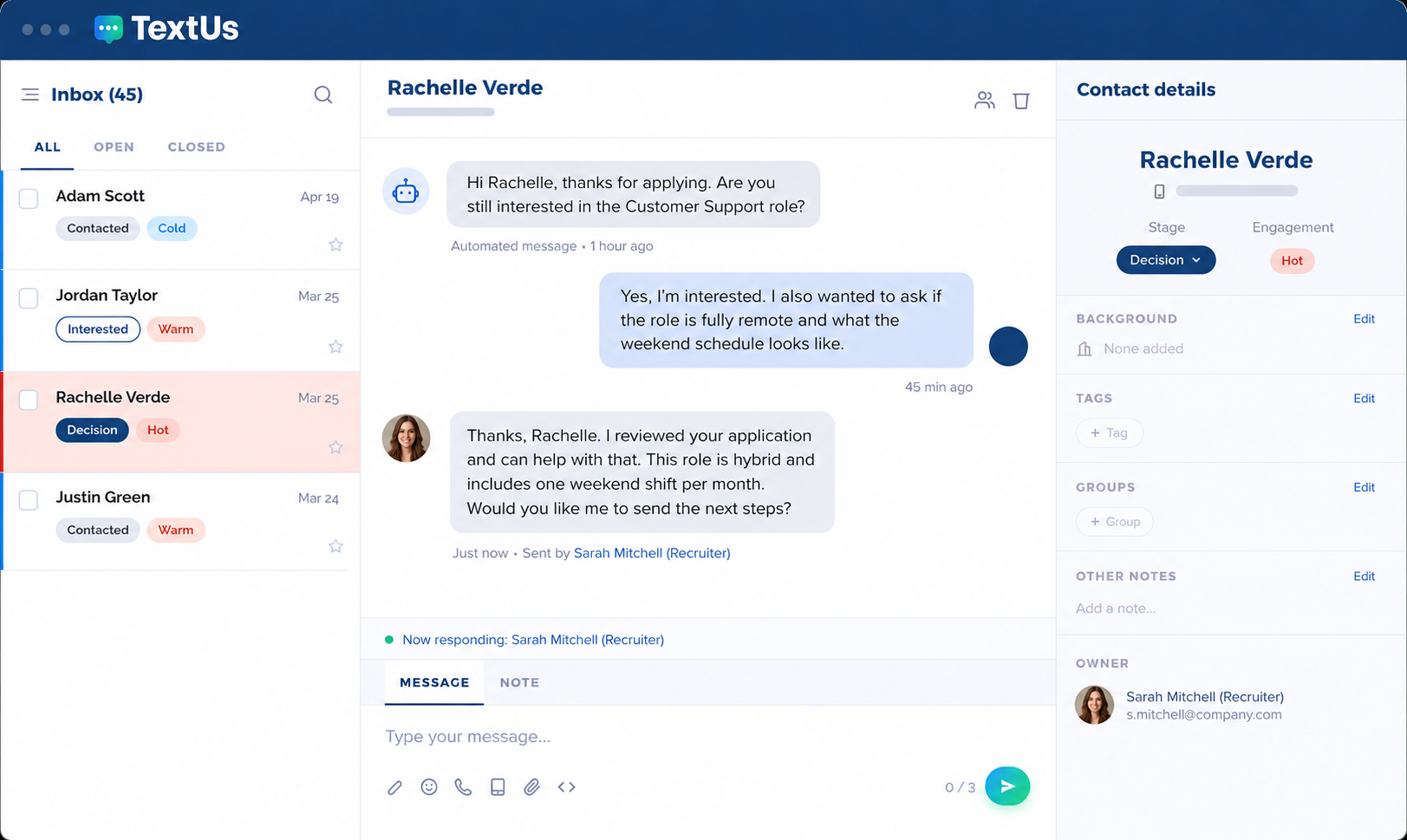Expand the Decision stage dropdown
The width and height of the screenshot is (1407, 840).
[1166, 260]
